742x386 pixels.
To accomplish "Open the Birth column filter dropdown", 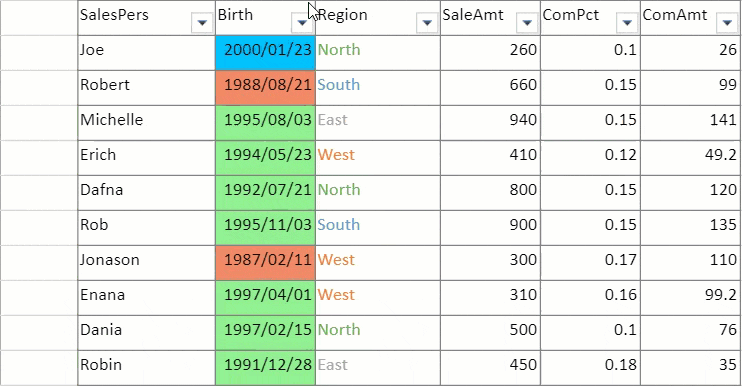I will tap(302, 23).
